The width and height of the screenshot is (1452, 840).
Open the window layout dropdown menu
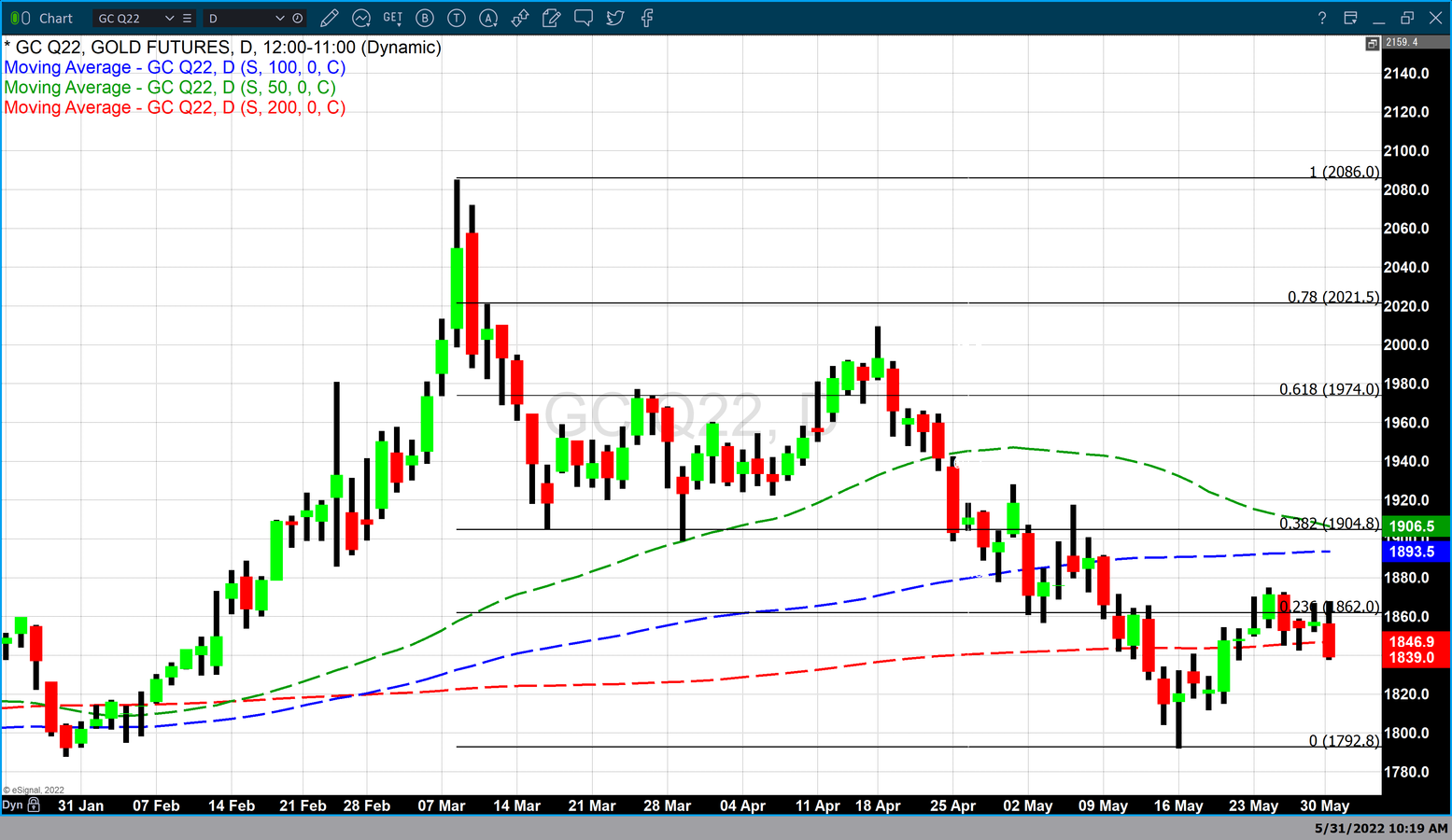point(1350,18)
